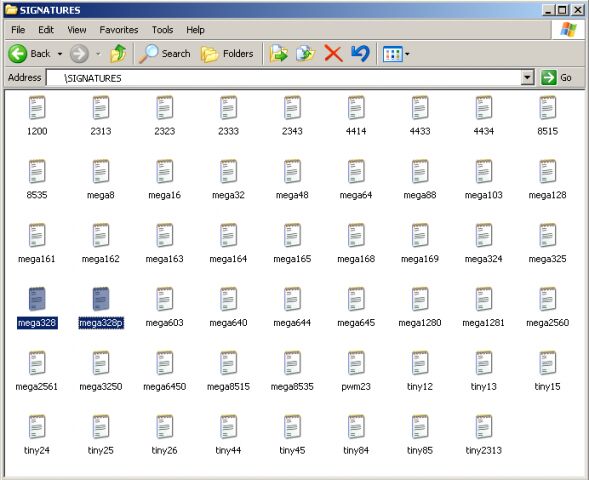The width and height of the screenshot is (589, 480).
Task: Select the 8515 file icon
Action: tap(548, 108)
